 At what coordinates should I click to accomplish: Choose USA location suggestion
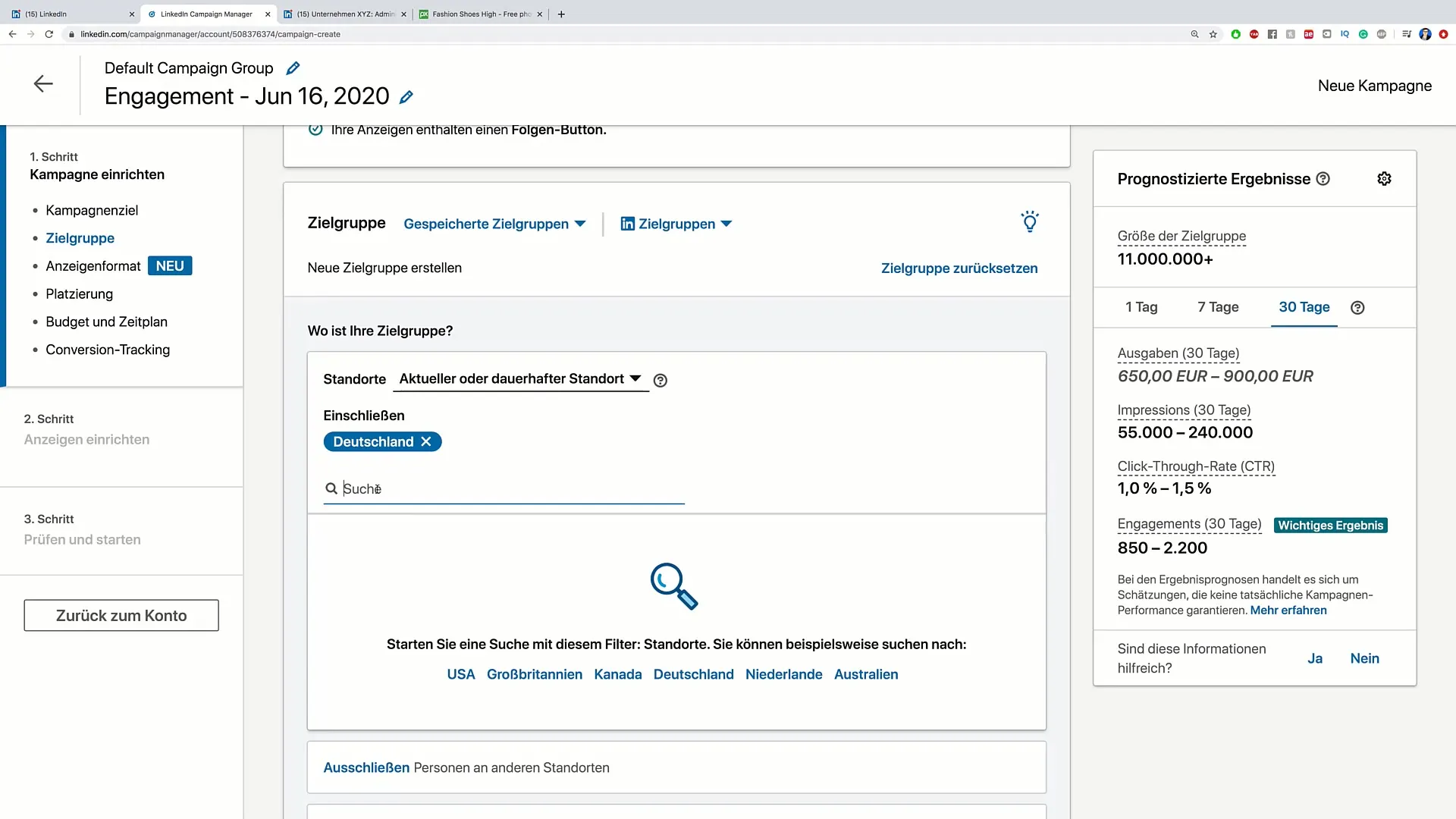click(x=461, y=674)
